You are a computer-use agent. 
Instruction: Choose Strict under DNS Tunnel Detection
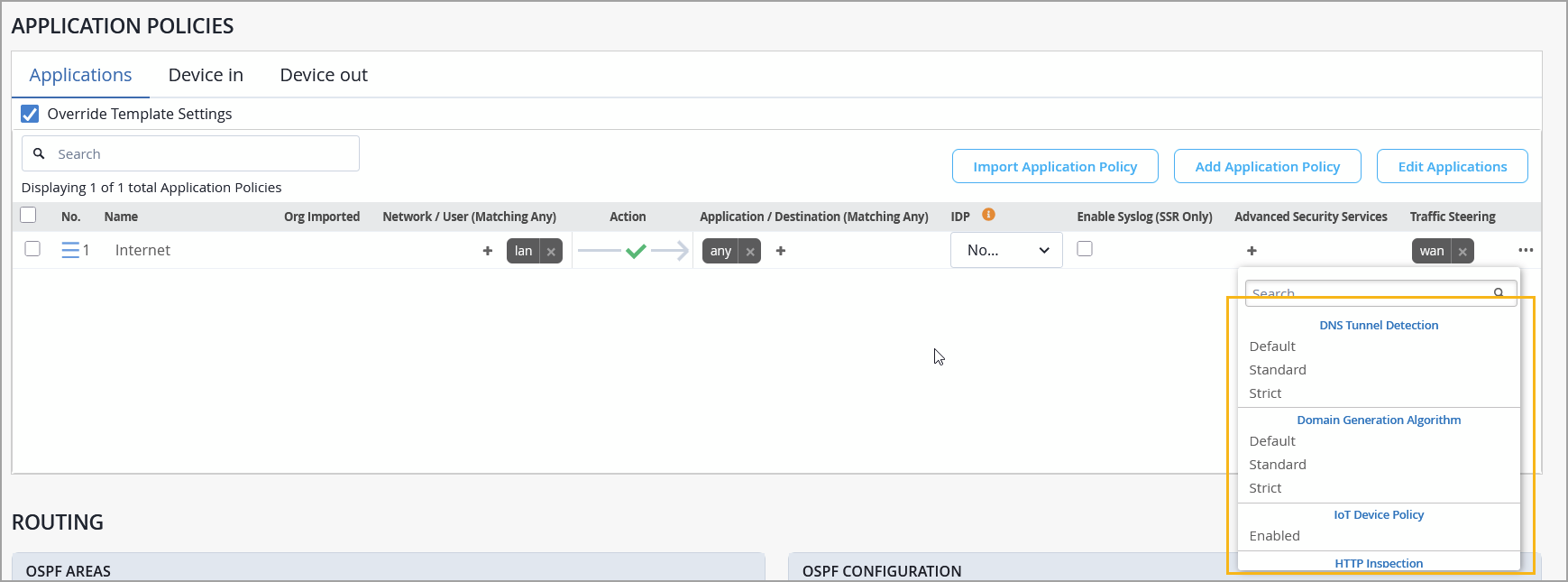(x=1265, y=393)
